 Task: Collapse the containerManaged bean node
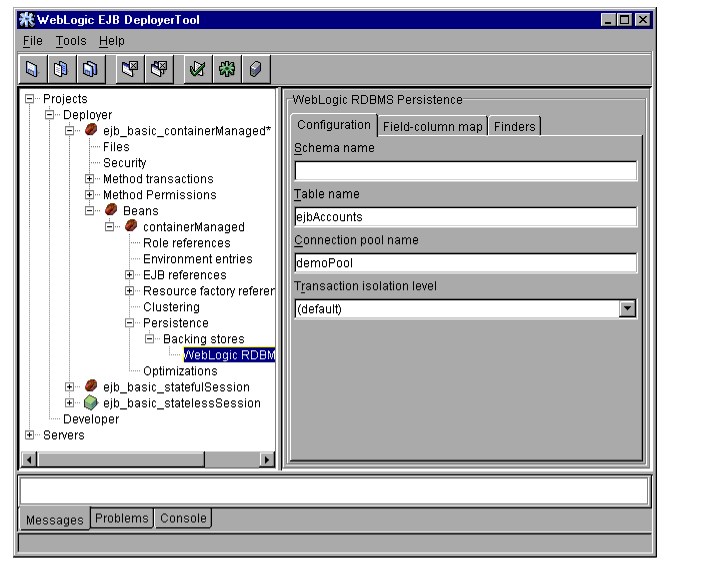[110, 226]
